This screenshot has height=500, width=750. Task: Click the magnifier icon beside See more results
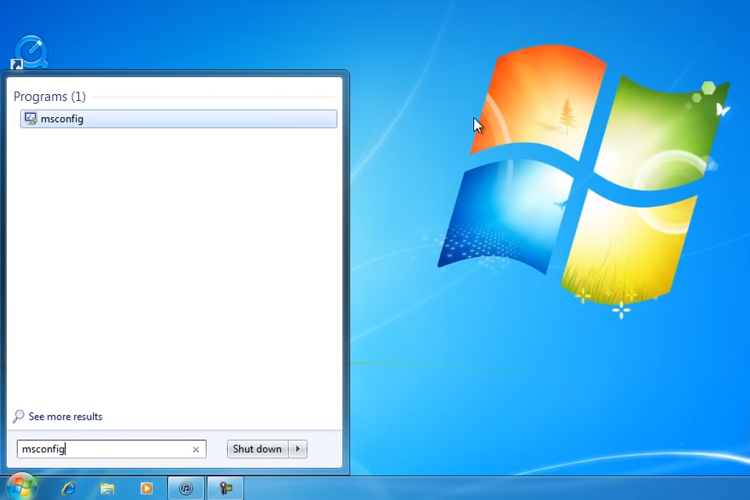click(x=19, y=416)
